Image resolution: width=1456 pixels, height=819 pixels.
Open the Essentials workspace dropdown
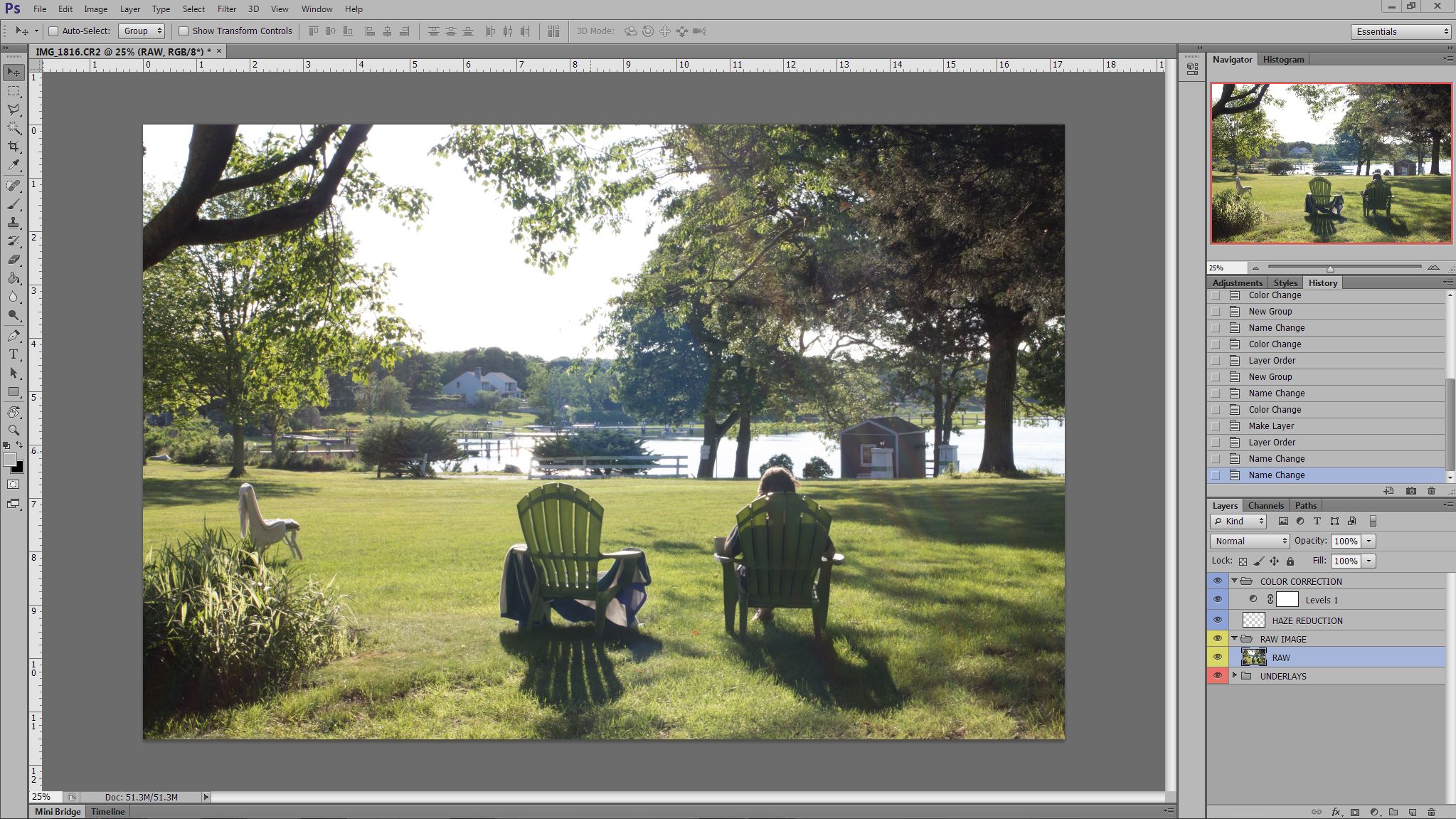pos(1401,31)
